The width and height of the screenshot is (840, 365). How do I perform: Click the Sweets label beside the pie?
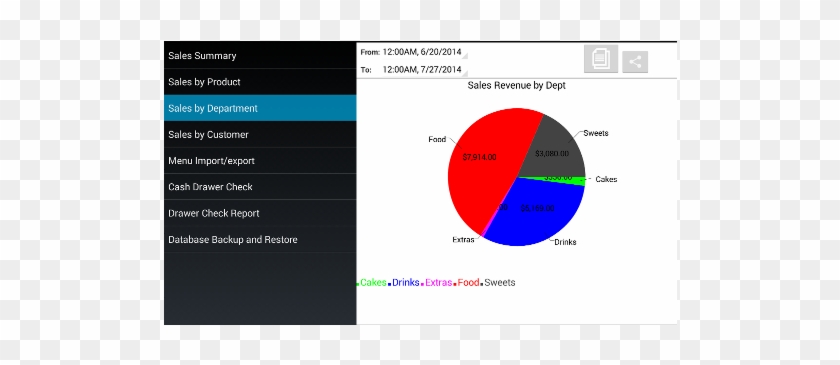[596, 133]
